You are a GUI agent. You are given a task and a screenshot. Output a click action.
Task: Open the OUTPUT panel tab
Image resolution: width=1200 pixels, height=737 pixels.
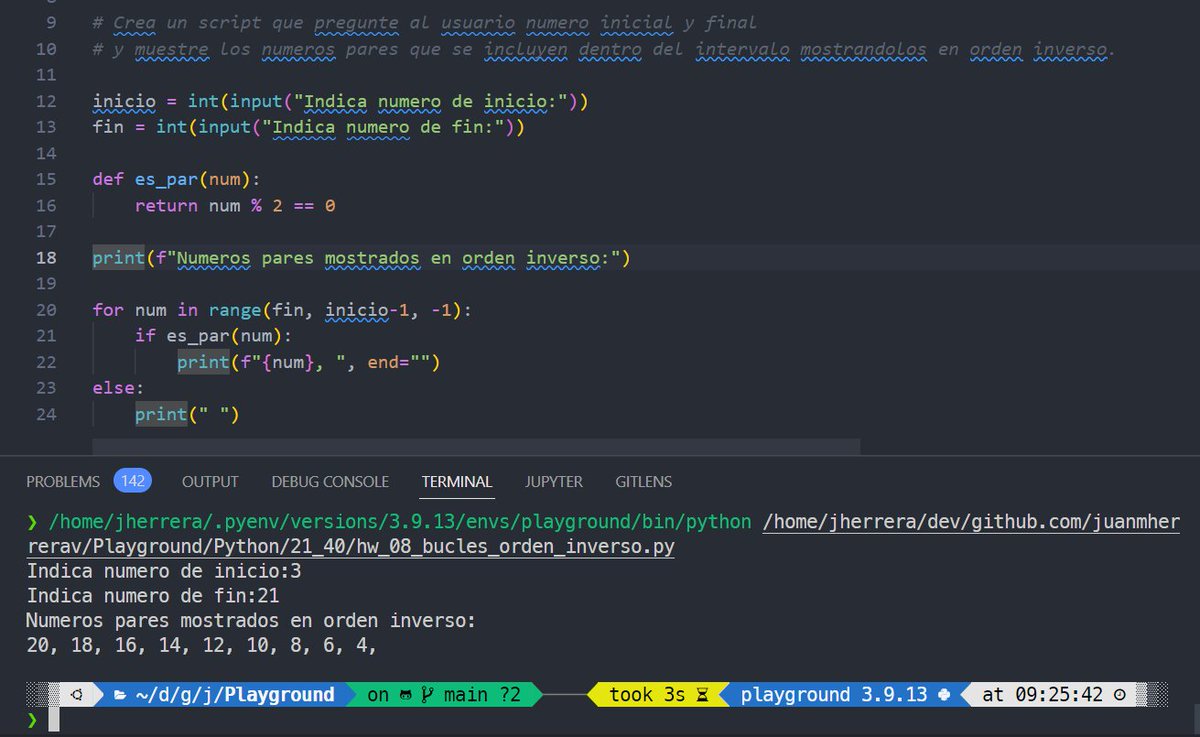210,482
